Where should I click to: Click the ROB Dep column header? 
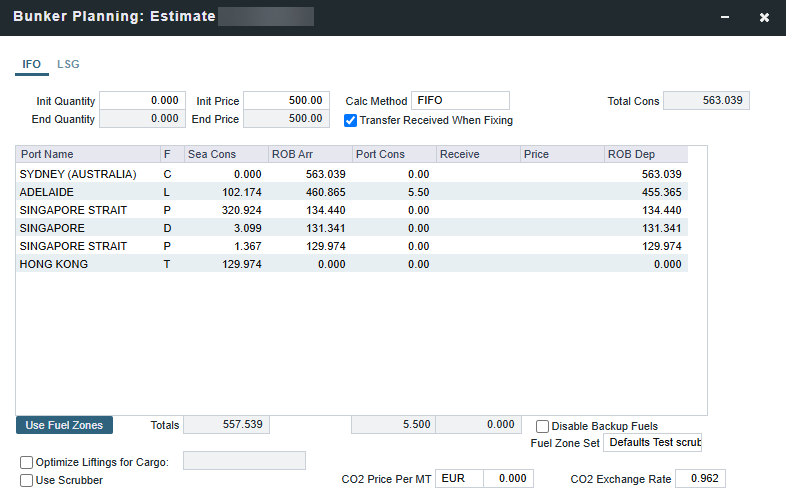(x=645, y=154)
